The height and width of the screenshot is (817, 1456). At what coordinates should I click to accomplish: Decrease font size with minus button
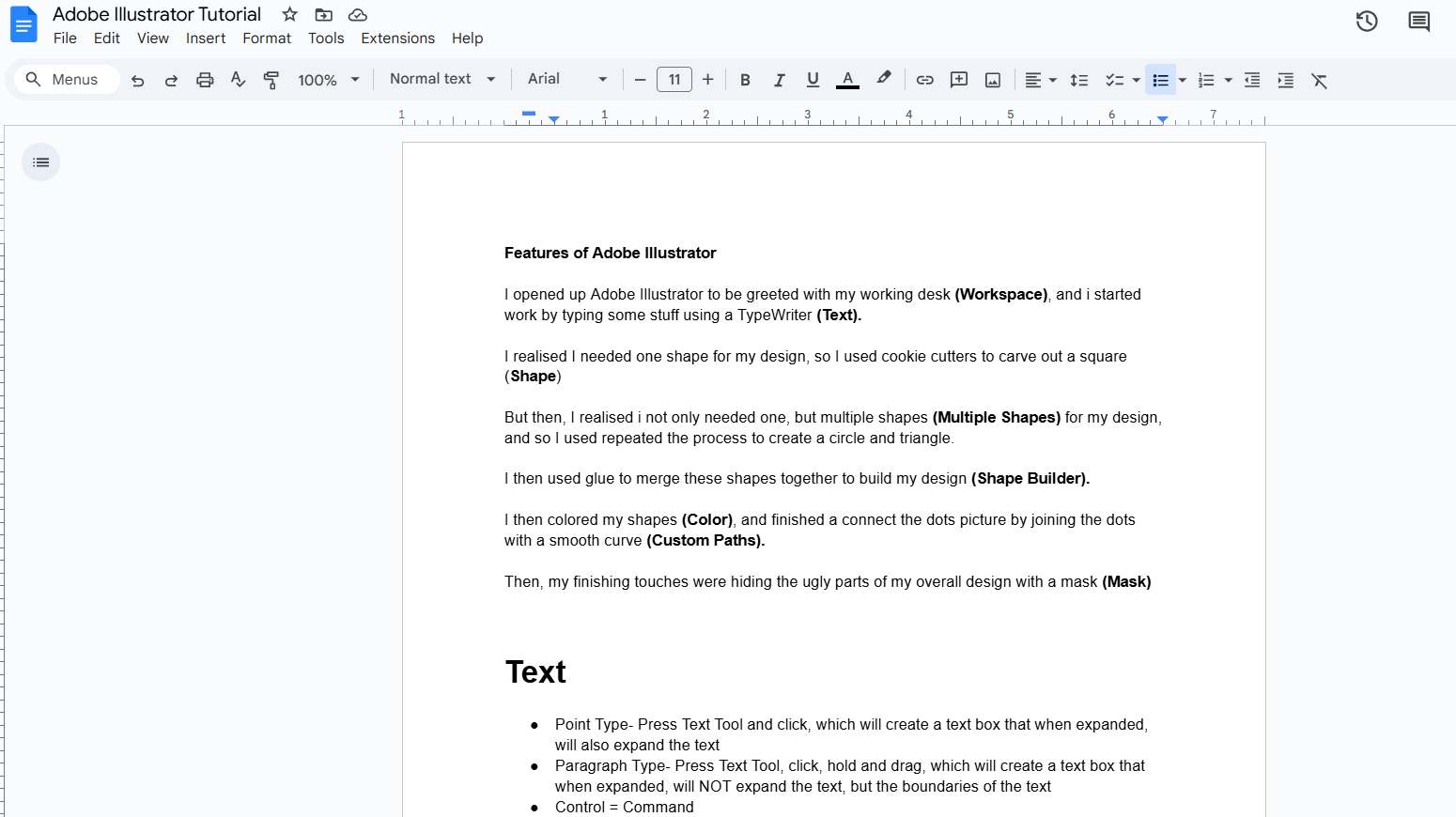[641, 81]
